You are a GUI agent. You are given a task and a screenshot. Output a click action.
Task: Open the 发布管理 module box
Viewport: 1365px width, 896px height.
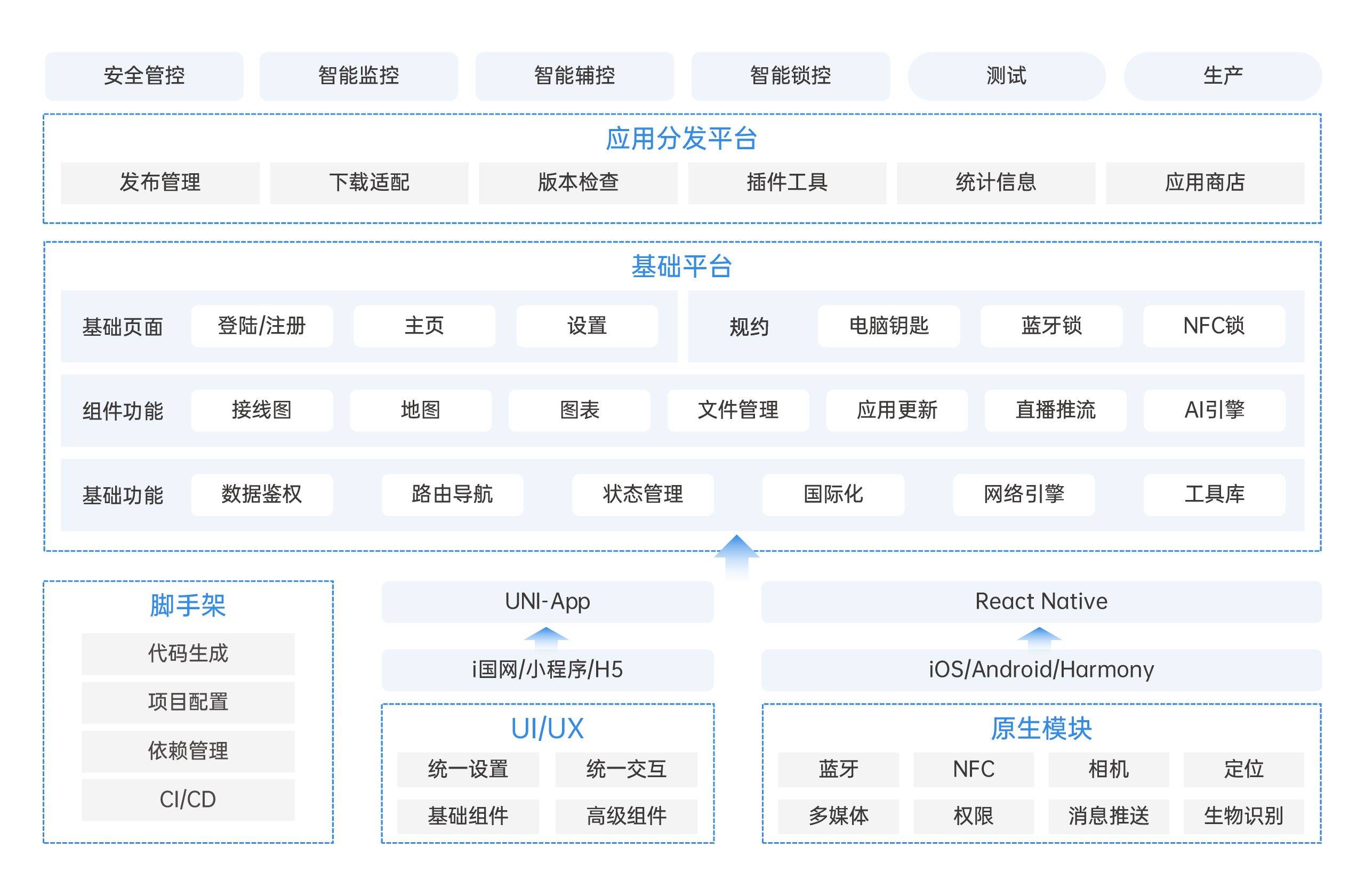pyautogui.click(x=160, y=183)
